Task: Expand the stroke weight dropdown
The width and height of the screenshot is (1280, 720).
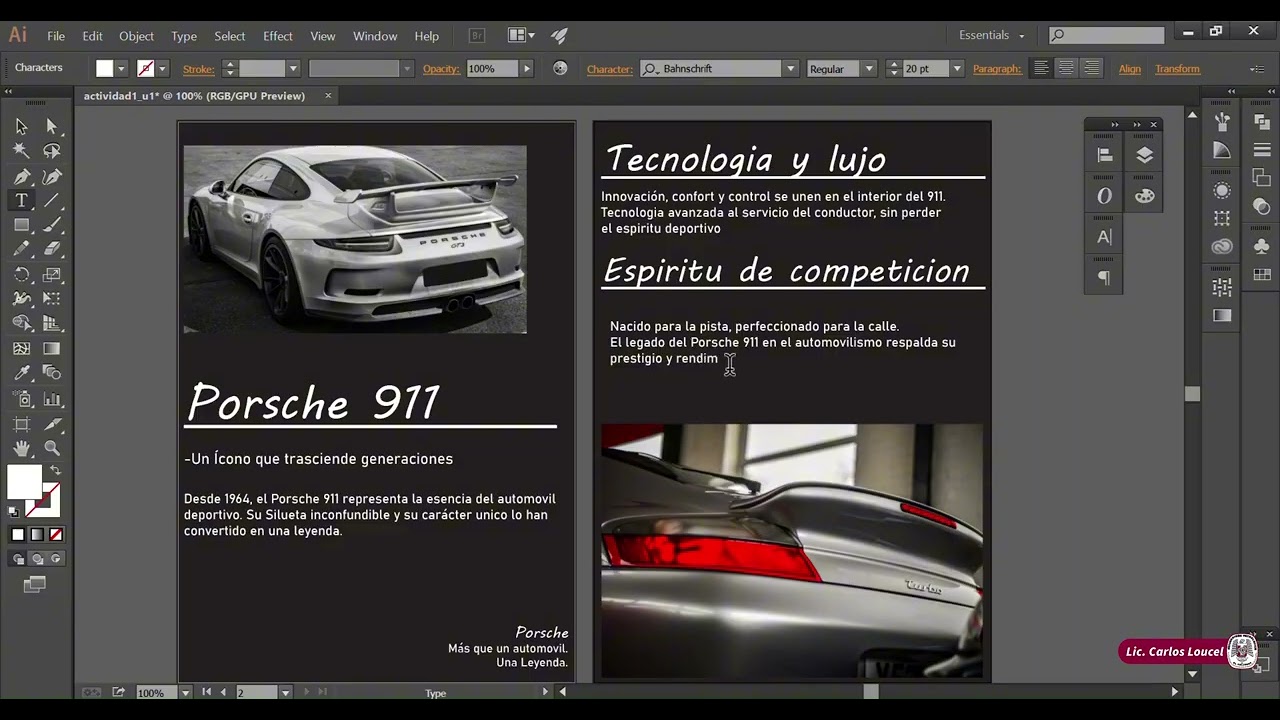Action: (293, 69)
